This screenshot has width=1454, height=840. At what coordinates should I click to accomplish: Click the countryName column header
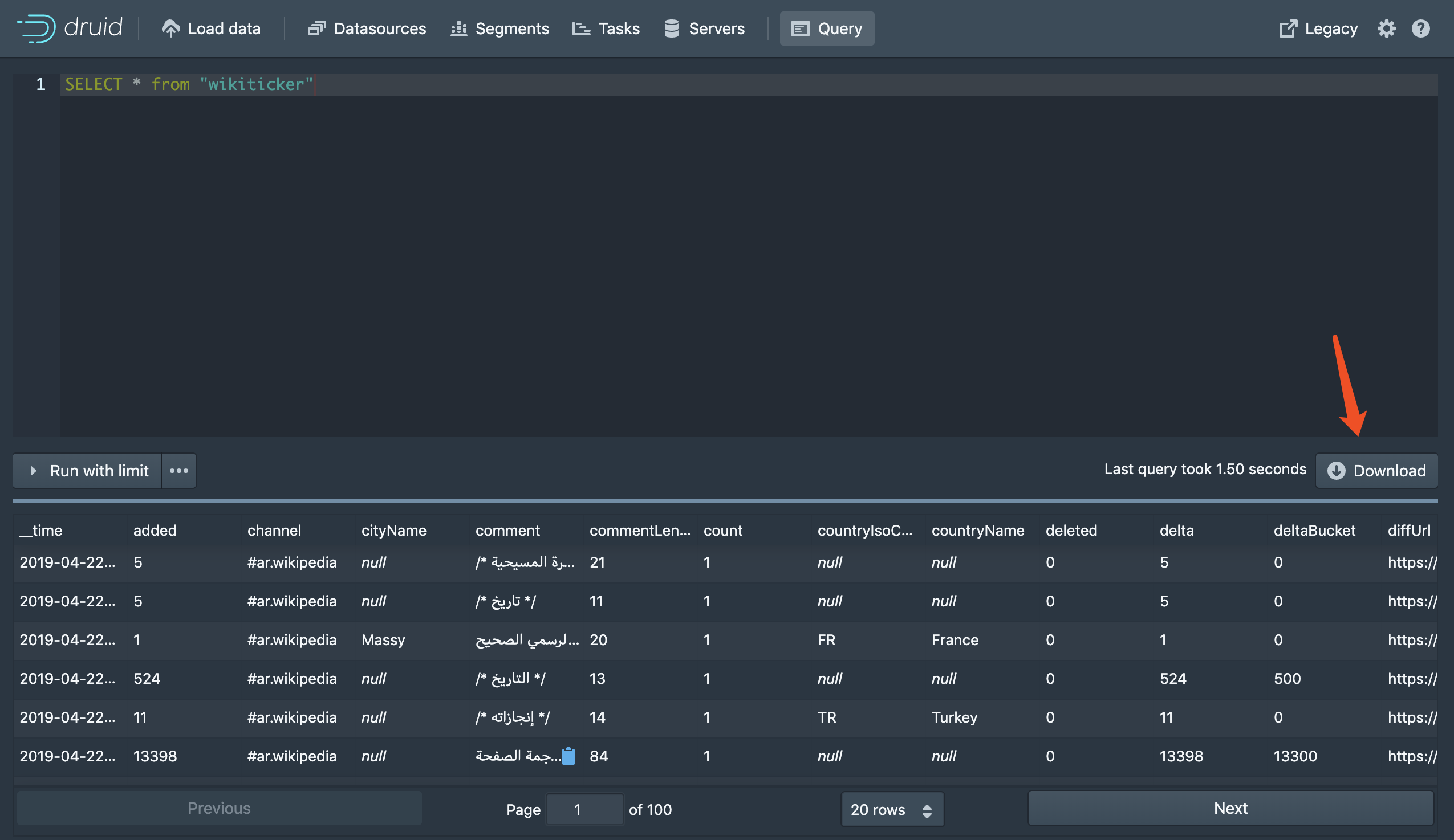click(x=977, y=530)
